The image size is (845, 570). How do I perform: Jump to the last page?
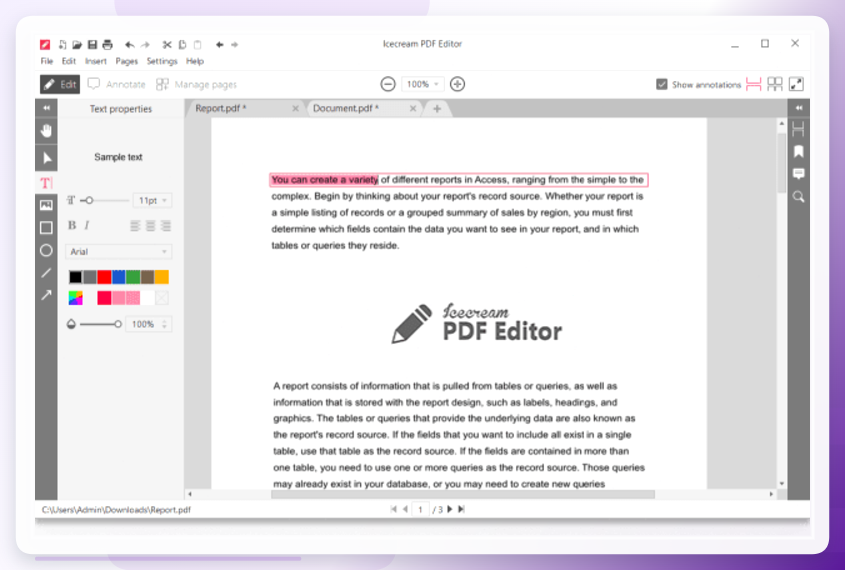[x=461, y=509]
